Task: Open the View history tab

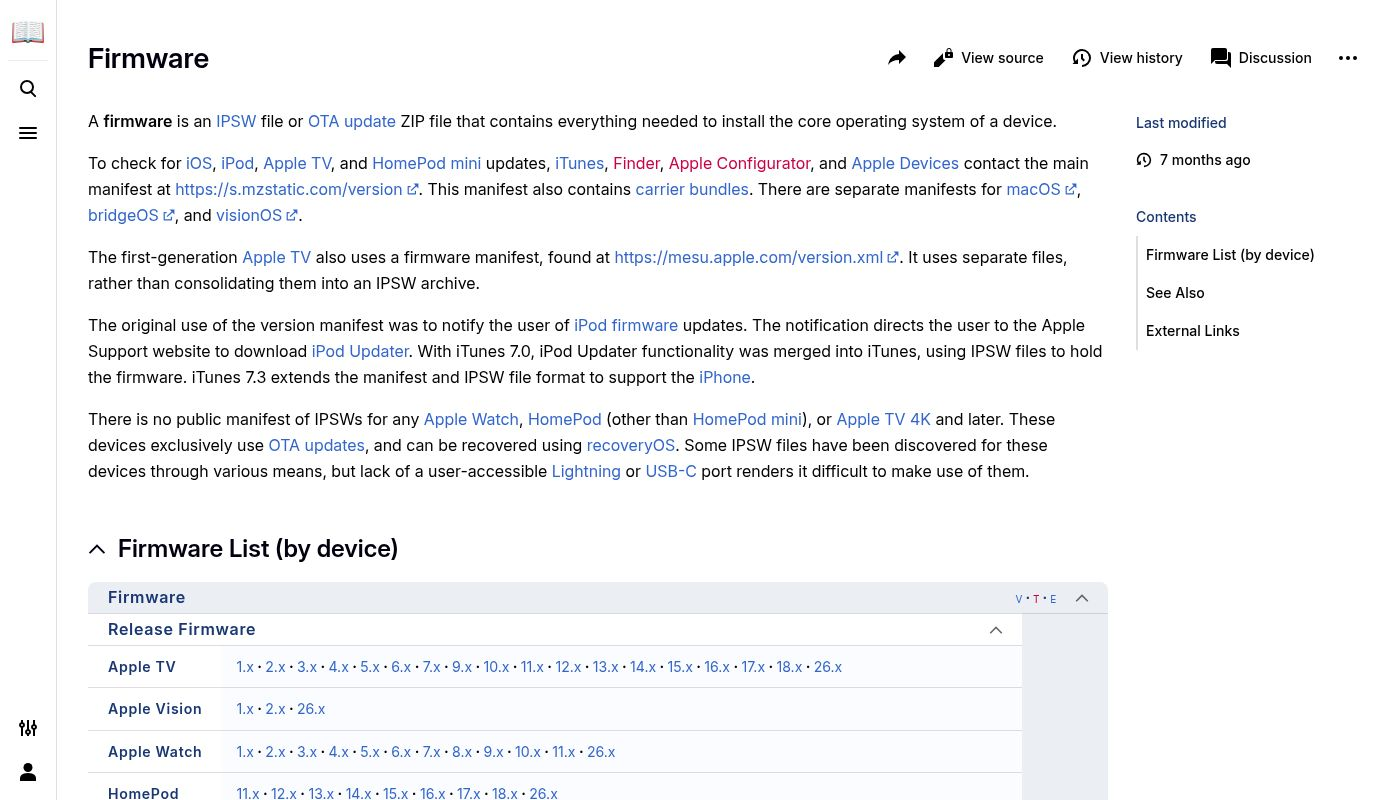Action: tap(1127, 58)
